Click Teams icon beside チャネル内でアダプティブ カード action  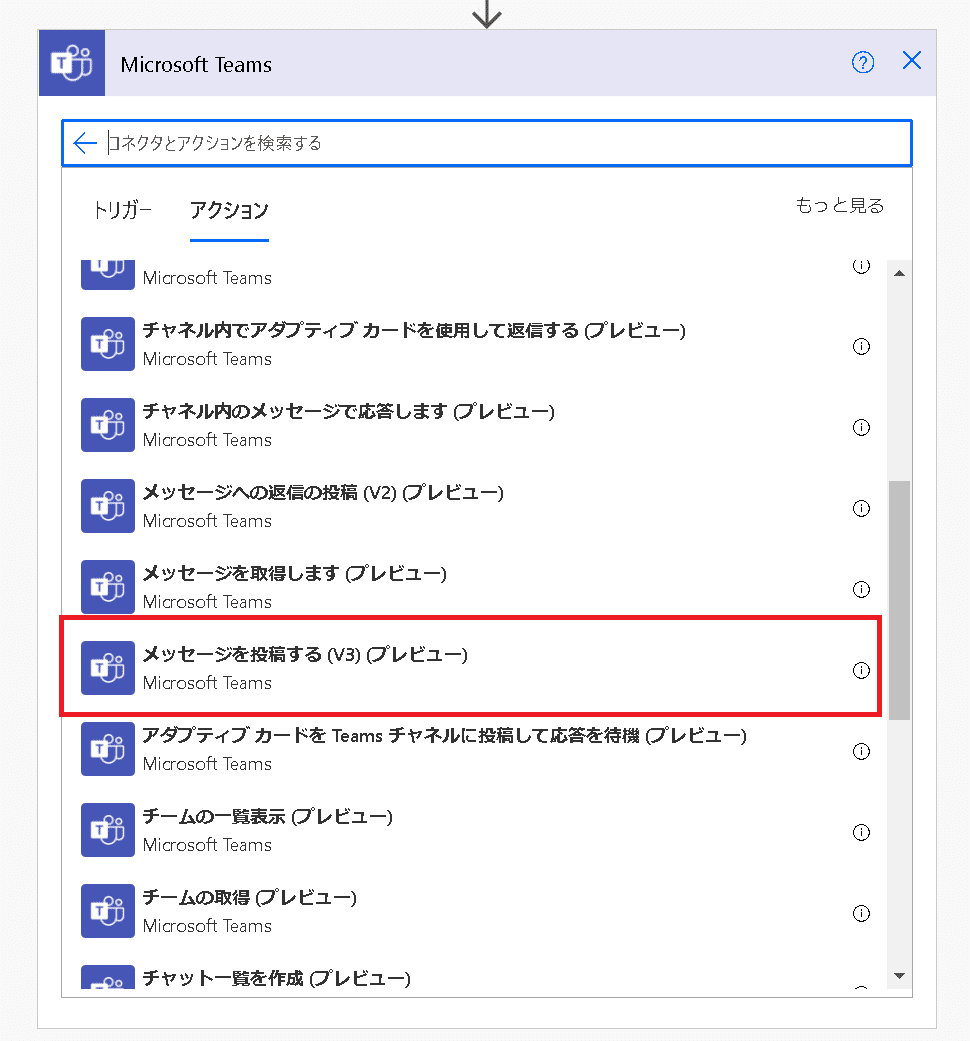[108, 344]
